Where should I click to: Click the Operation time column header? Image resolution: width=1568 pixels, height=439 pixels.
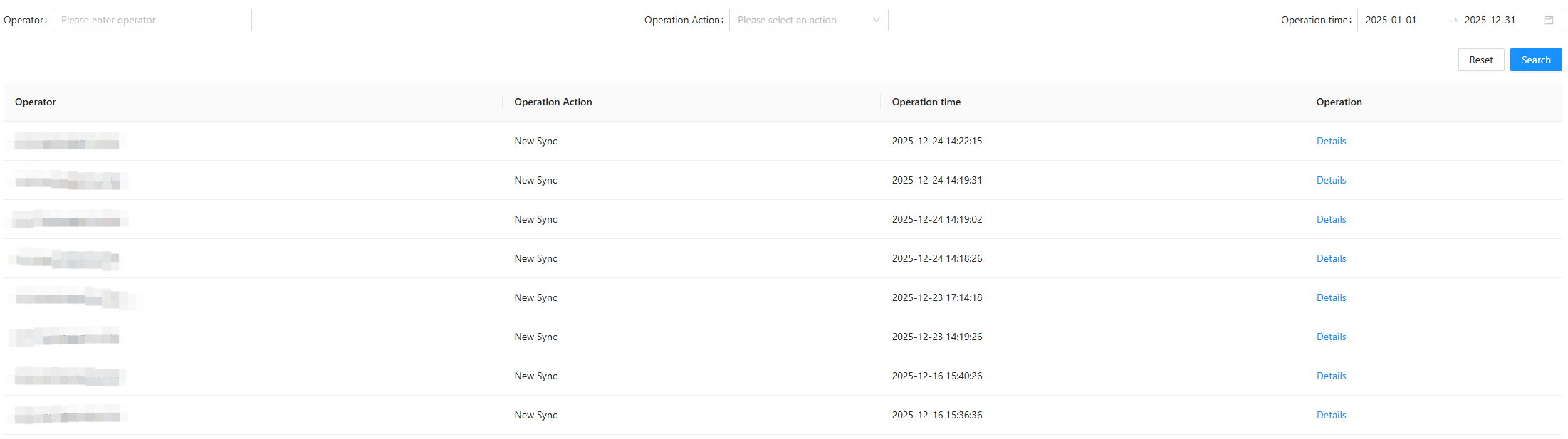(926, 102)
